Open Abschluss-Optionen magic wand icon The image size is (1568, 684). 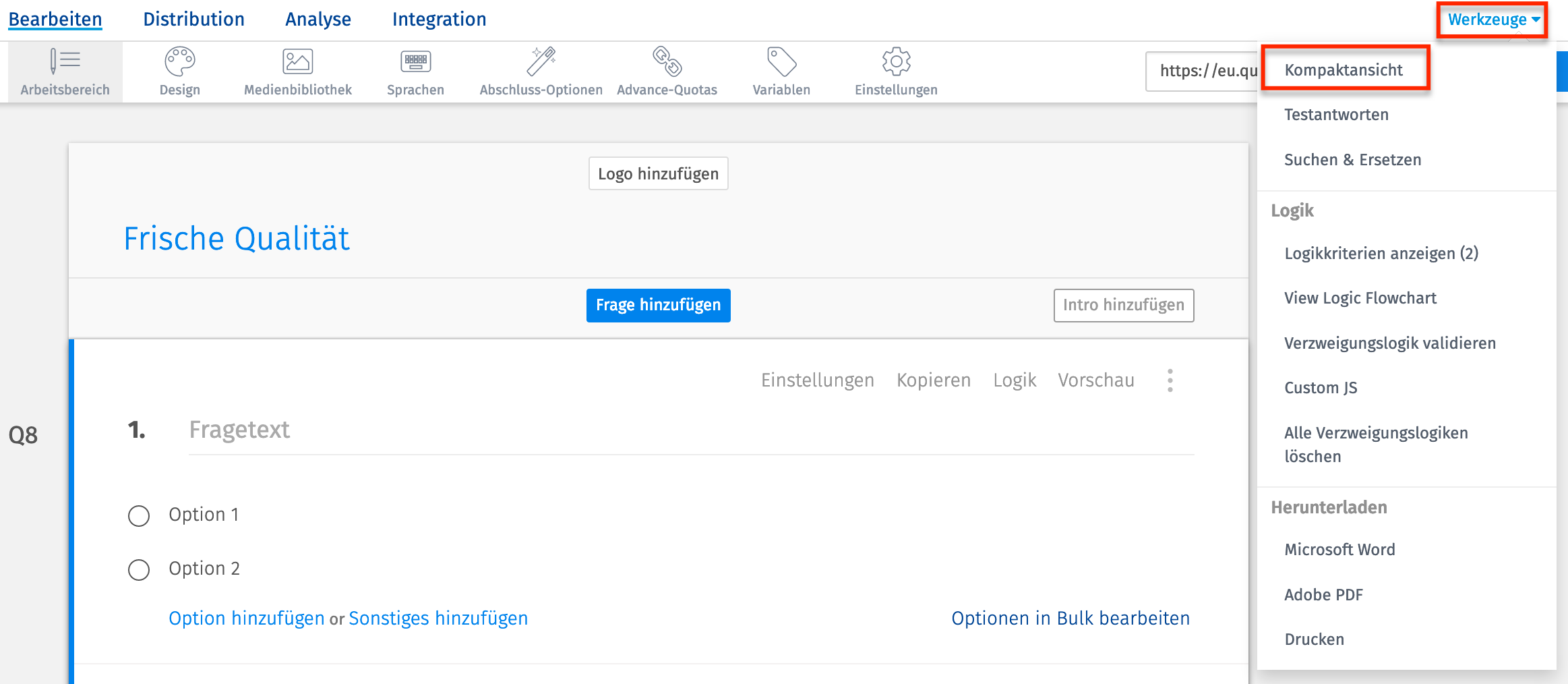tap(541, 62)
